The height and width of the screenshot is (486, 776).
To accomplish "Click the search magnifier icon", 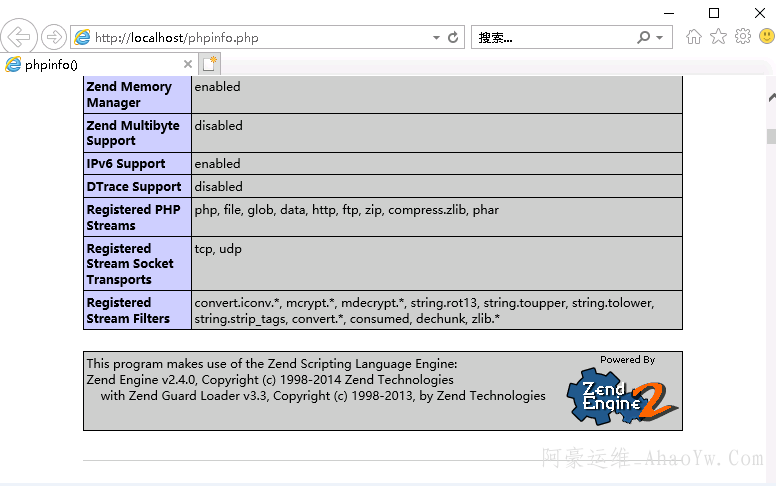I will pyautogui.click(x=644, y=37).
